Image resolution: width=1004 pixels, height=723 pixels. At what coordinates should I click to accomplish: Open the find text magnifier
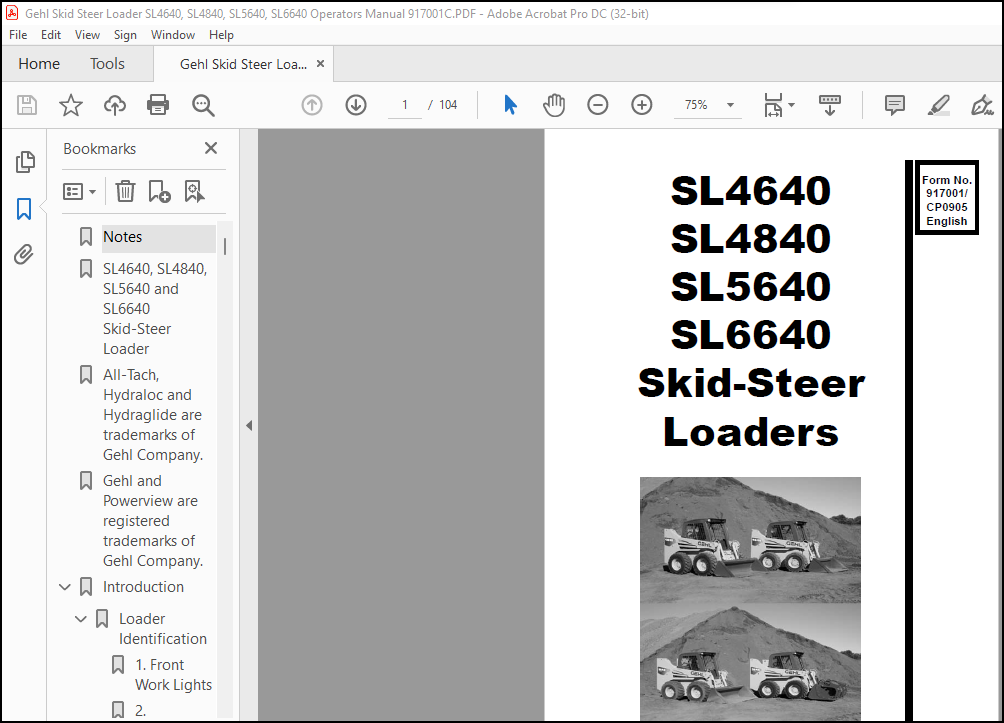coord(203,105)
